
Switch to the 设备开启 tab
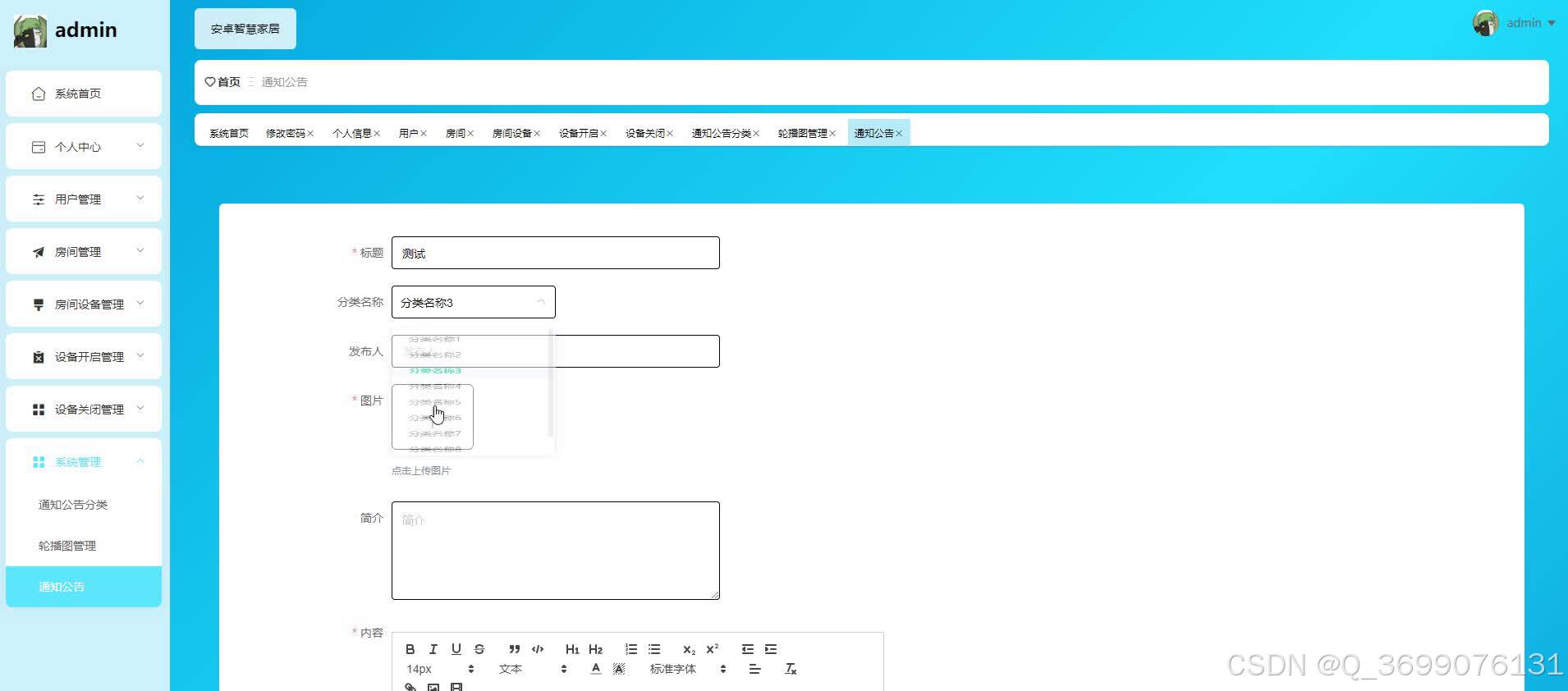pyautogui.click(x=579, y=133)
